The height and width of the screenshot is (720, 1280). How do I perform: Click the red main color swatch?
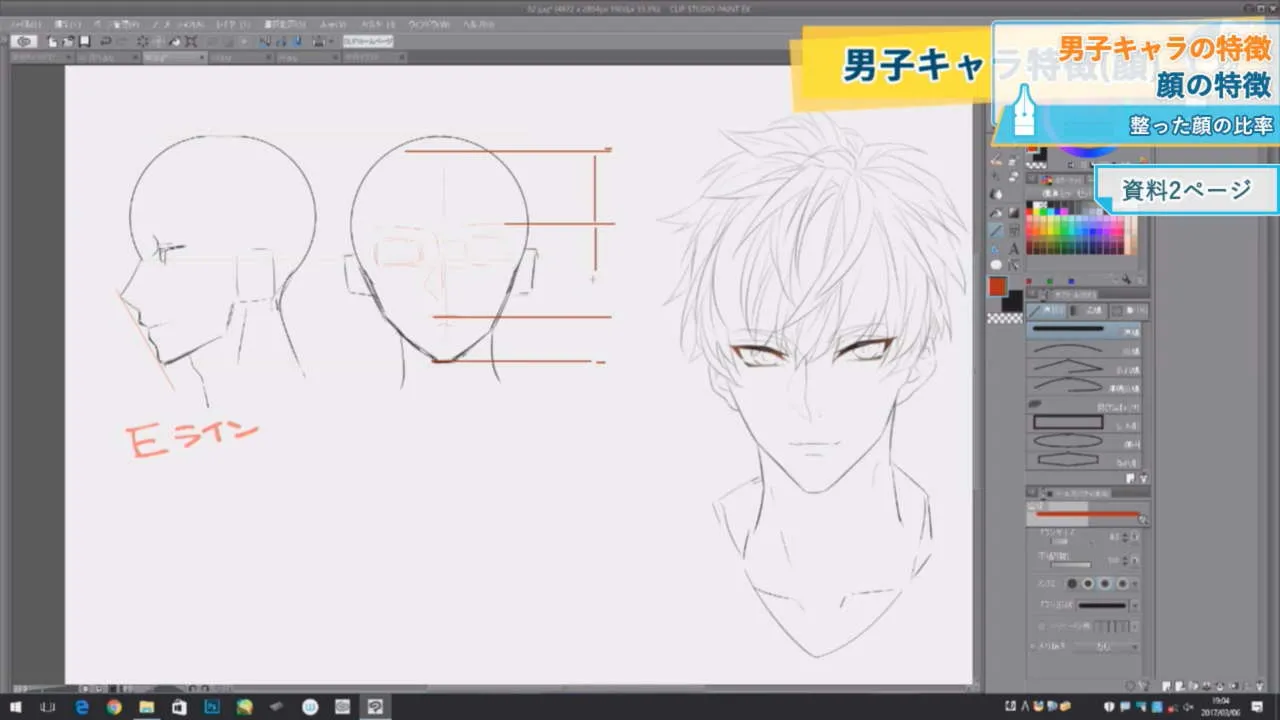coord(997,286)
